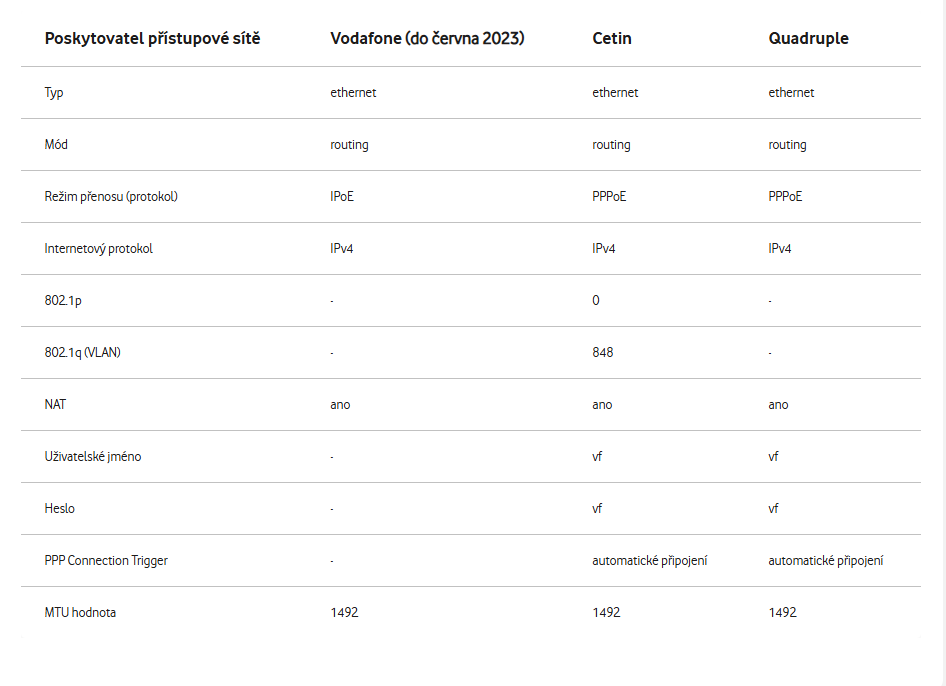Select automatické připojení in the Quadruple column
Screen dimensions: 946x686
(x=825, y=561)
